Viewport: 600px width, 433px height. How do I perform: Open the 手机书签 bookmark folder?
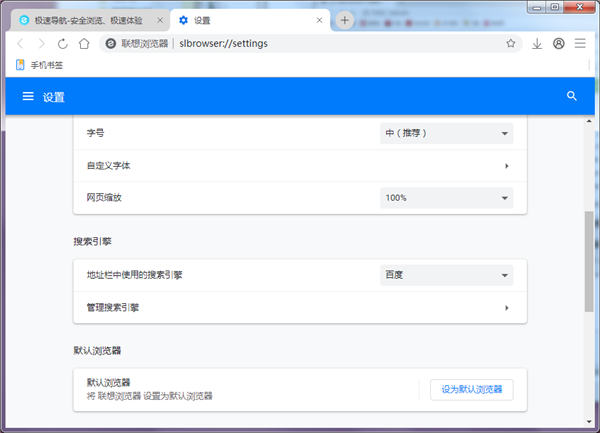coord(41,66)
